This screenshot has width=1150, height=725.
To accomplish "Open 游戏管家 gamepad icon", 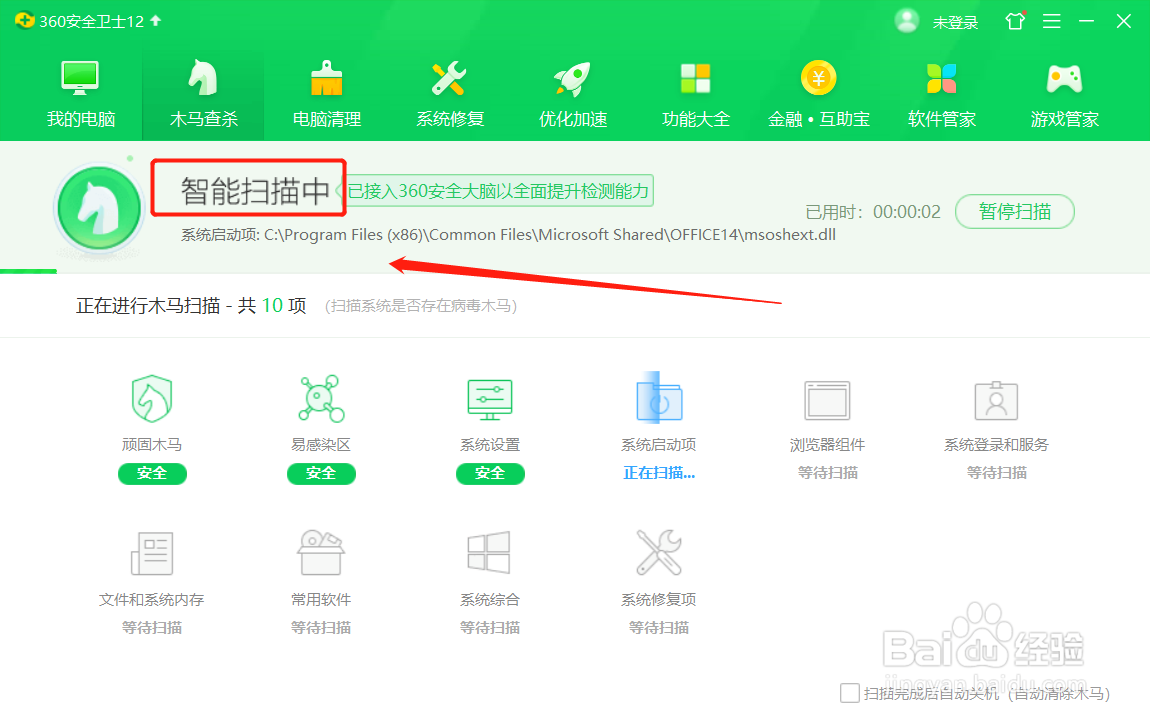I will point(1064,78).
